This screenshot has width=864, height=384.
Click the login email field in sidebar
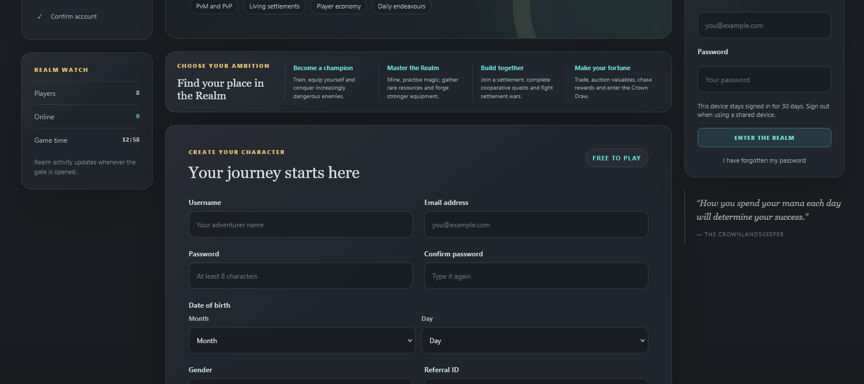pyautogui.click(x=764, y=25)
